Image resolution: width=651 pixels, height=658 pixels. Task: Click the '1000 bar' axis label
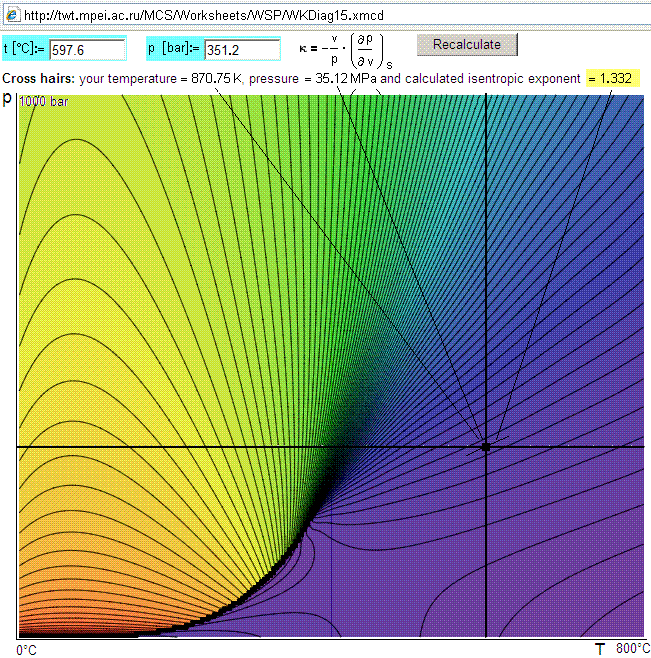point(43,101)
